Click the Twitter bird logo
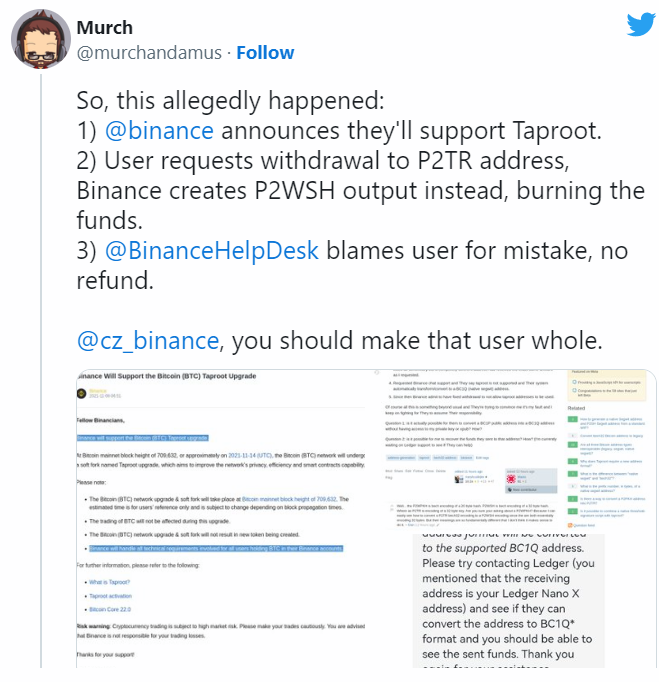659x682 pixels. click(x=640, y=24)
